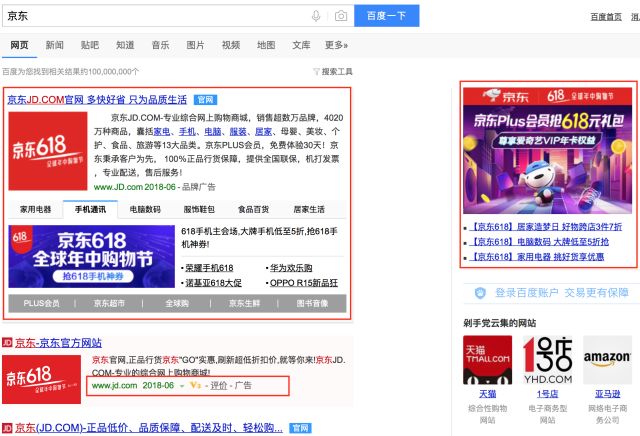Screen dimensions: 640x436
Task: Switch to the 贴吧 tab
Action: point(90,45)
